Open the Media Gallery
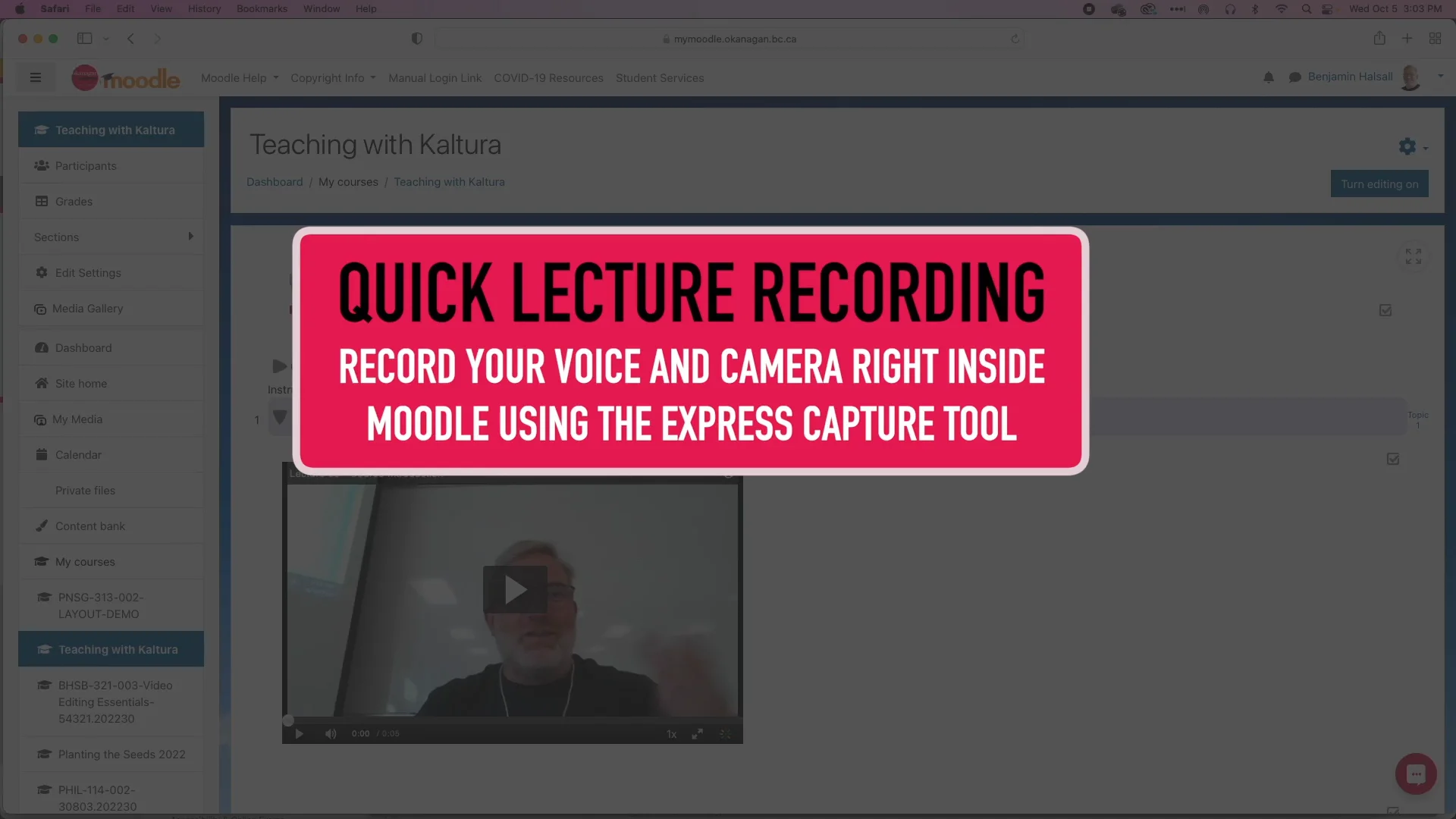Viewport: 1456px width, 819px height. (x=88, y=308)
